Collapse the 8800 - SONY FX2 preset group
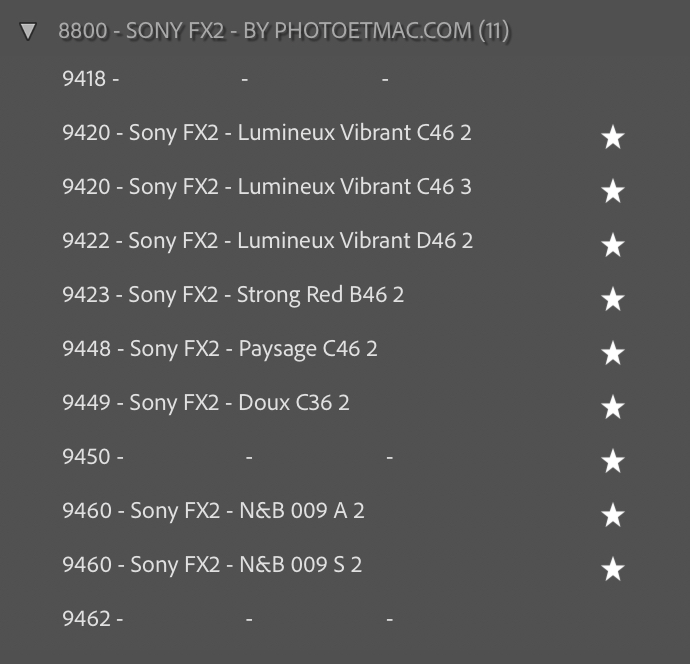Viewport: 690px width, 664px height. pos(28,32)
